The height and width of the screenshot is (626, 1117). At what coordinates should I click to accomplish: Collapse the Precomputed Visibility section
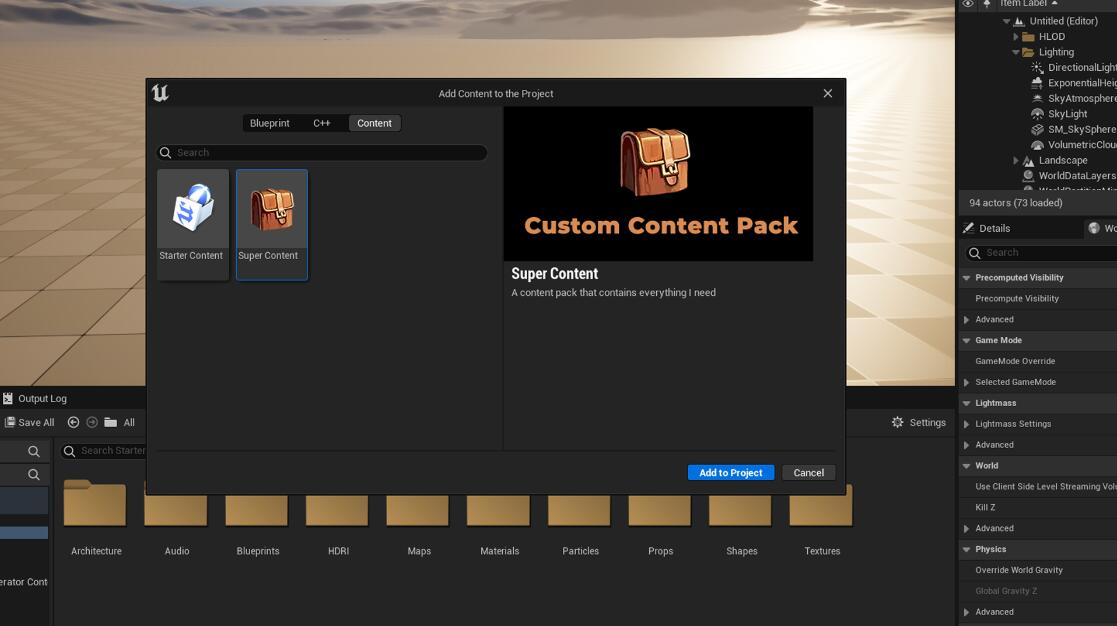[x=967, y=278]
